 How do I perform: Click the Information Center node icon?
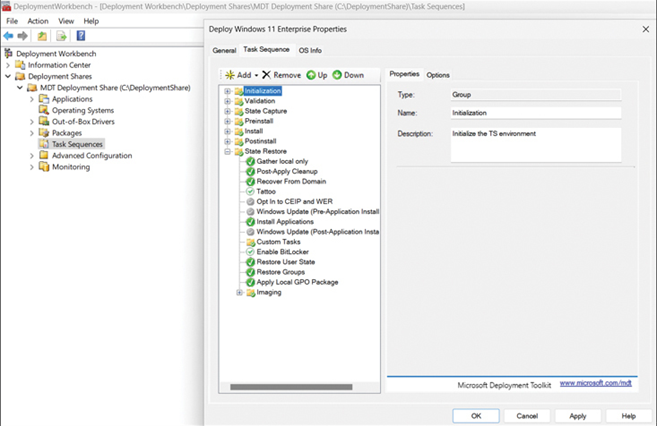click(x=20, y=65)
